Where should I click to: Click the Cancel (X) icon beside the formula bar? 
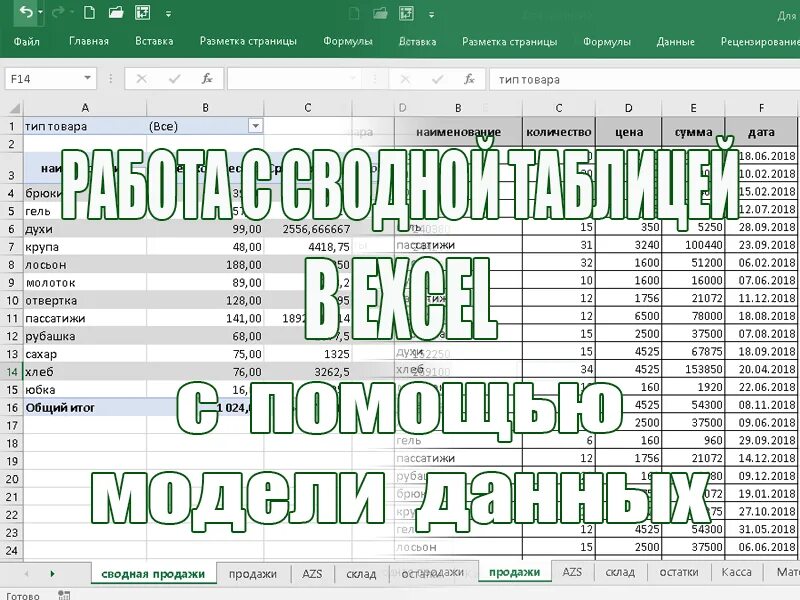141,78
